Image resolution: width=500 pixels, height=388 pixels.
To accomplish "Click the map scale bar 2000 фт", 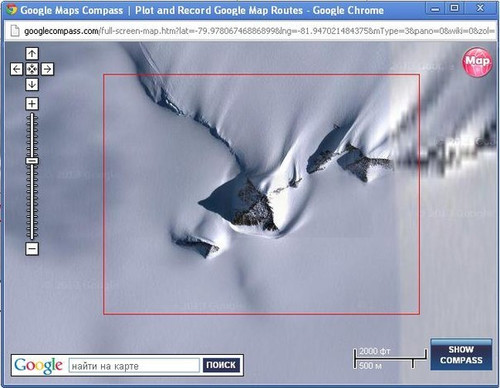I will point(390,358).
